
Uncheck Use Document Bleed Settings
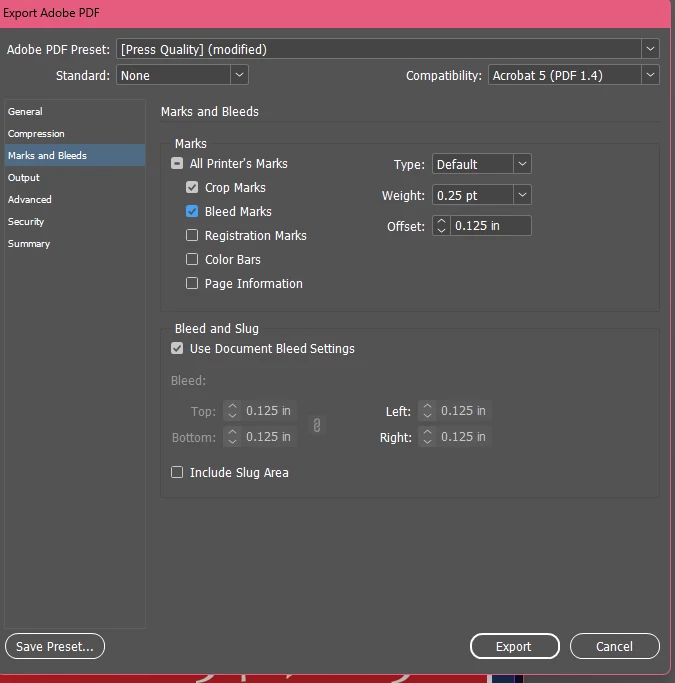[x=177, y=348]
